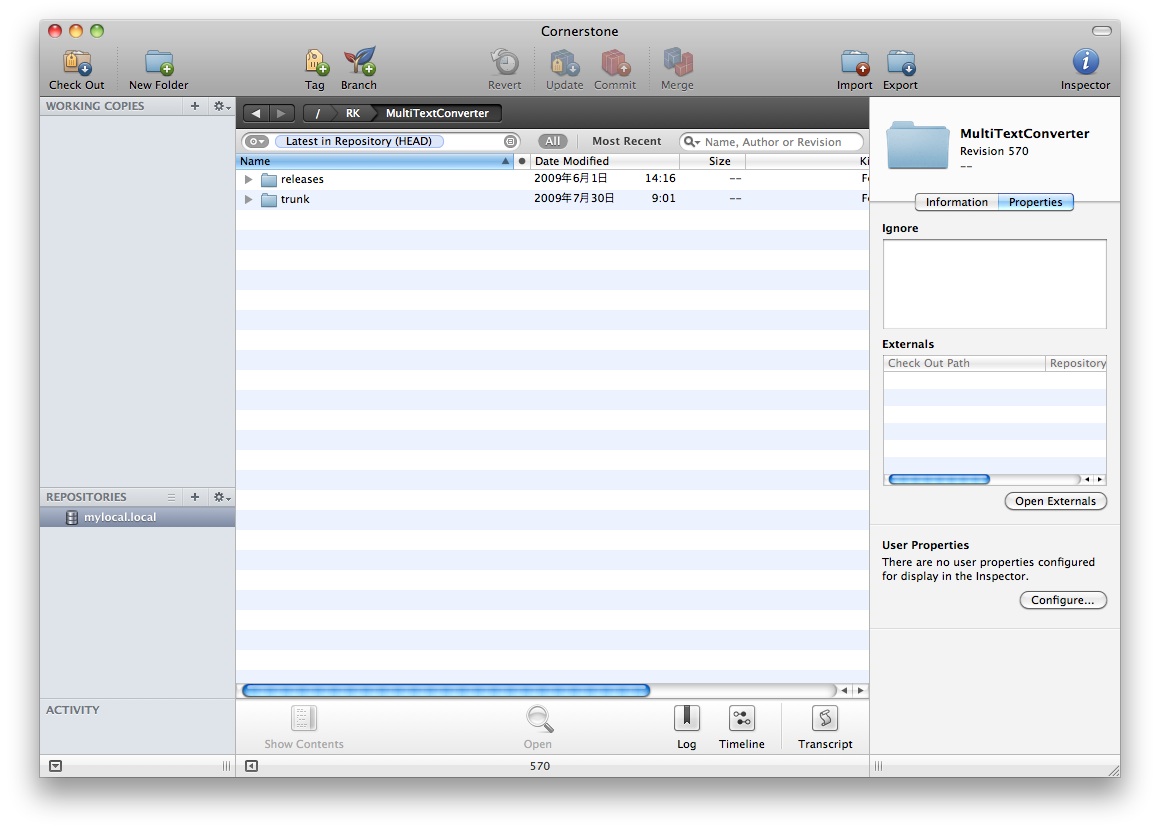Go to the RK path segment
Screen dimensions: 1160x837
pos(353,113)
